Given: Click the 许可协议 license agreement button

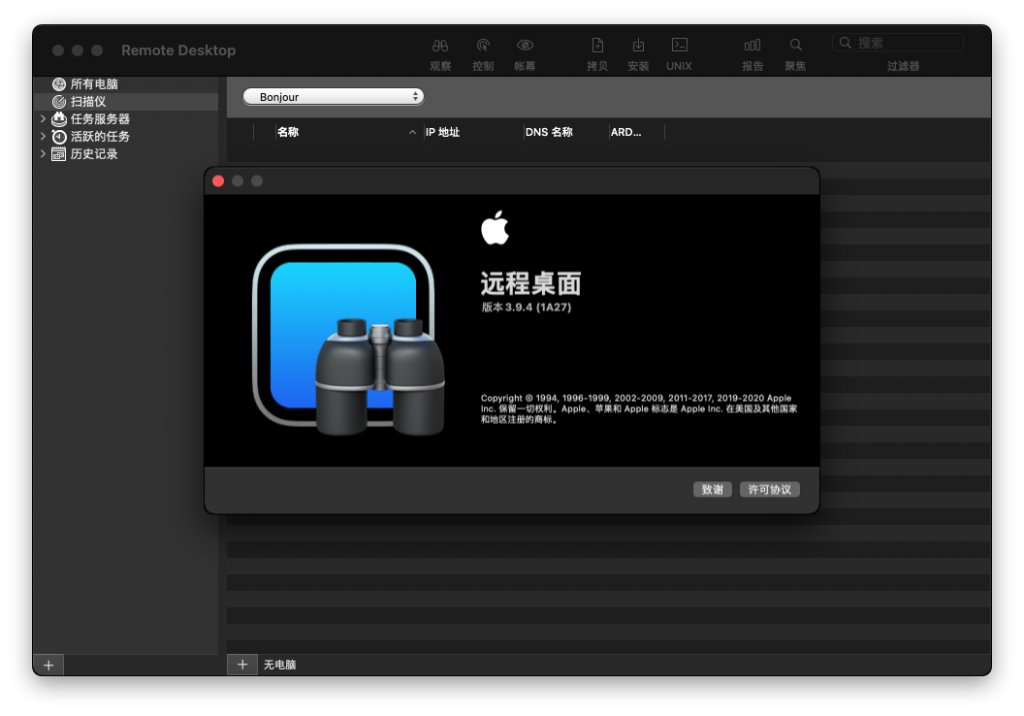Looking at the screenshot, I should click(x=769, y=489).
